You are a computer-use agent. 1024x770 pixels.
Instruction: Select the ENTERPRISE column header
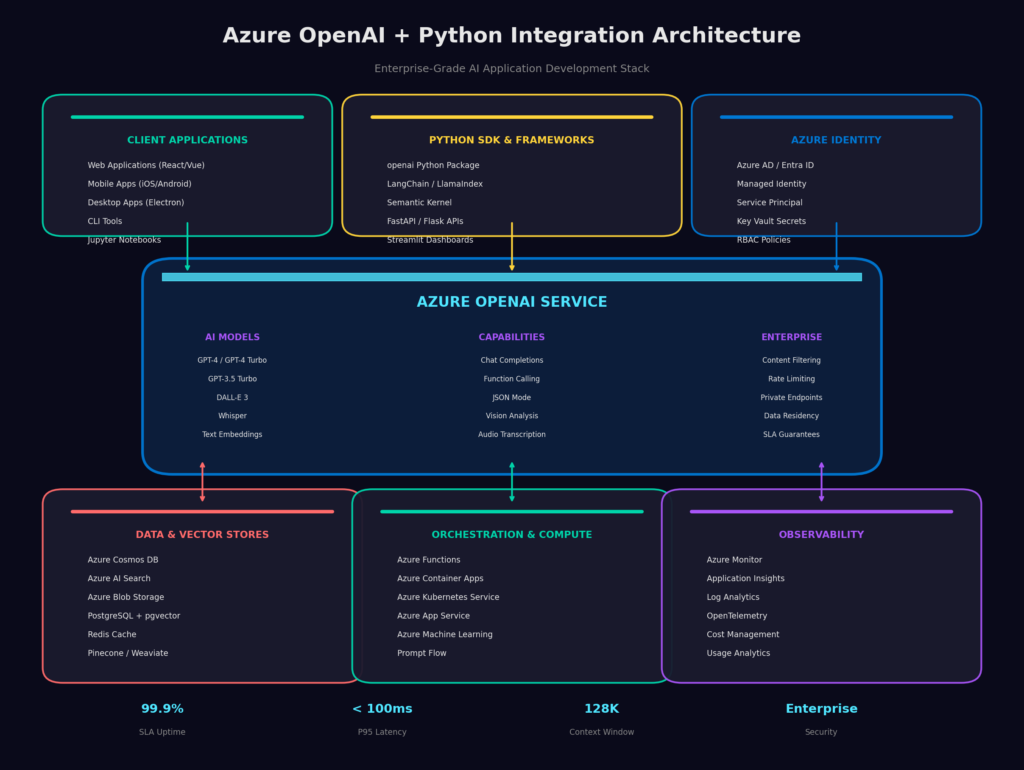coord(791,338)
